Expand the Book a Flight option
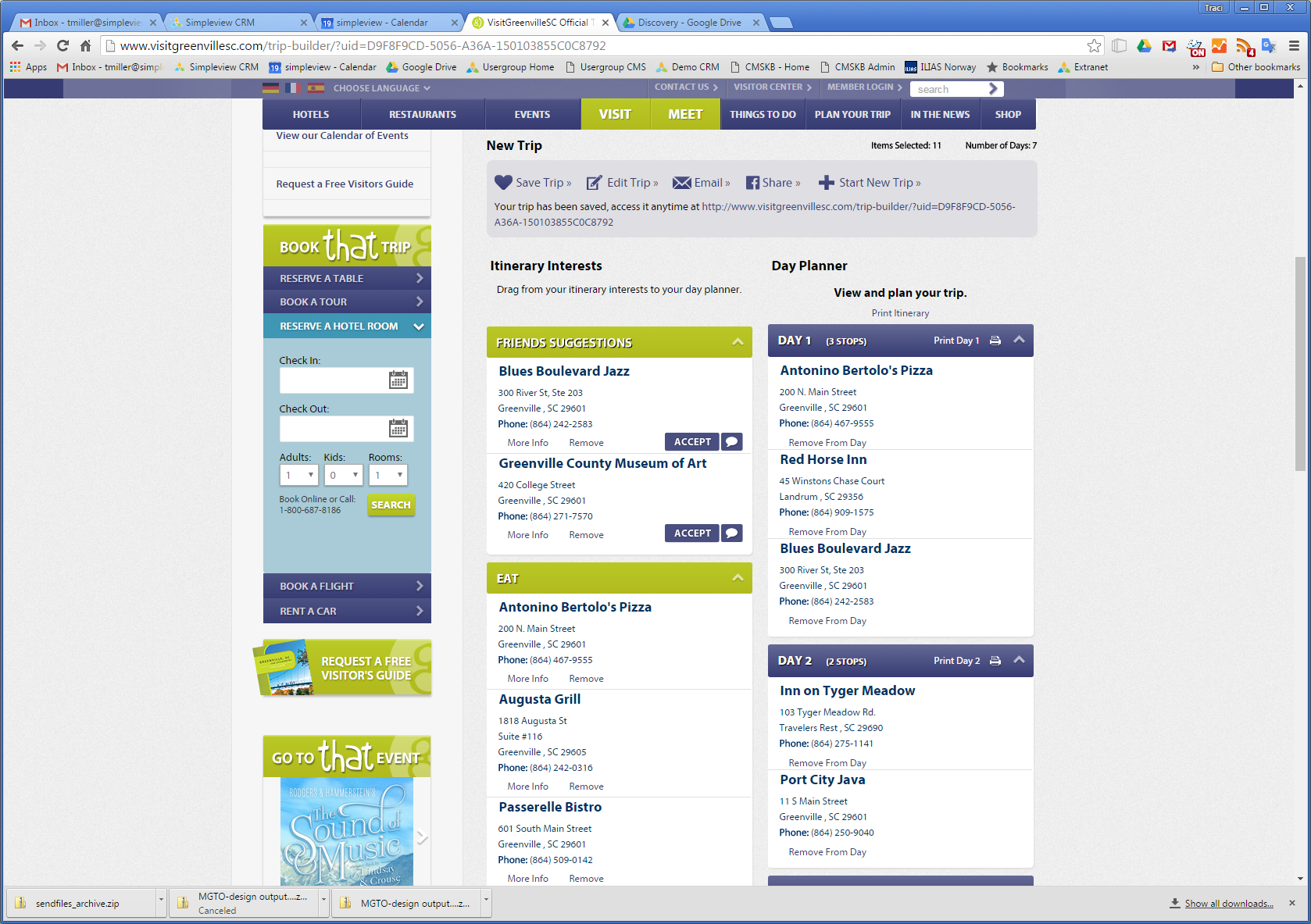The height and width of the screenshot is (924, 1311). click(347, 586)
